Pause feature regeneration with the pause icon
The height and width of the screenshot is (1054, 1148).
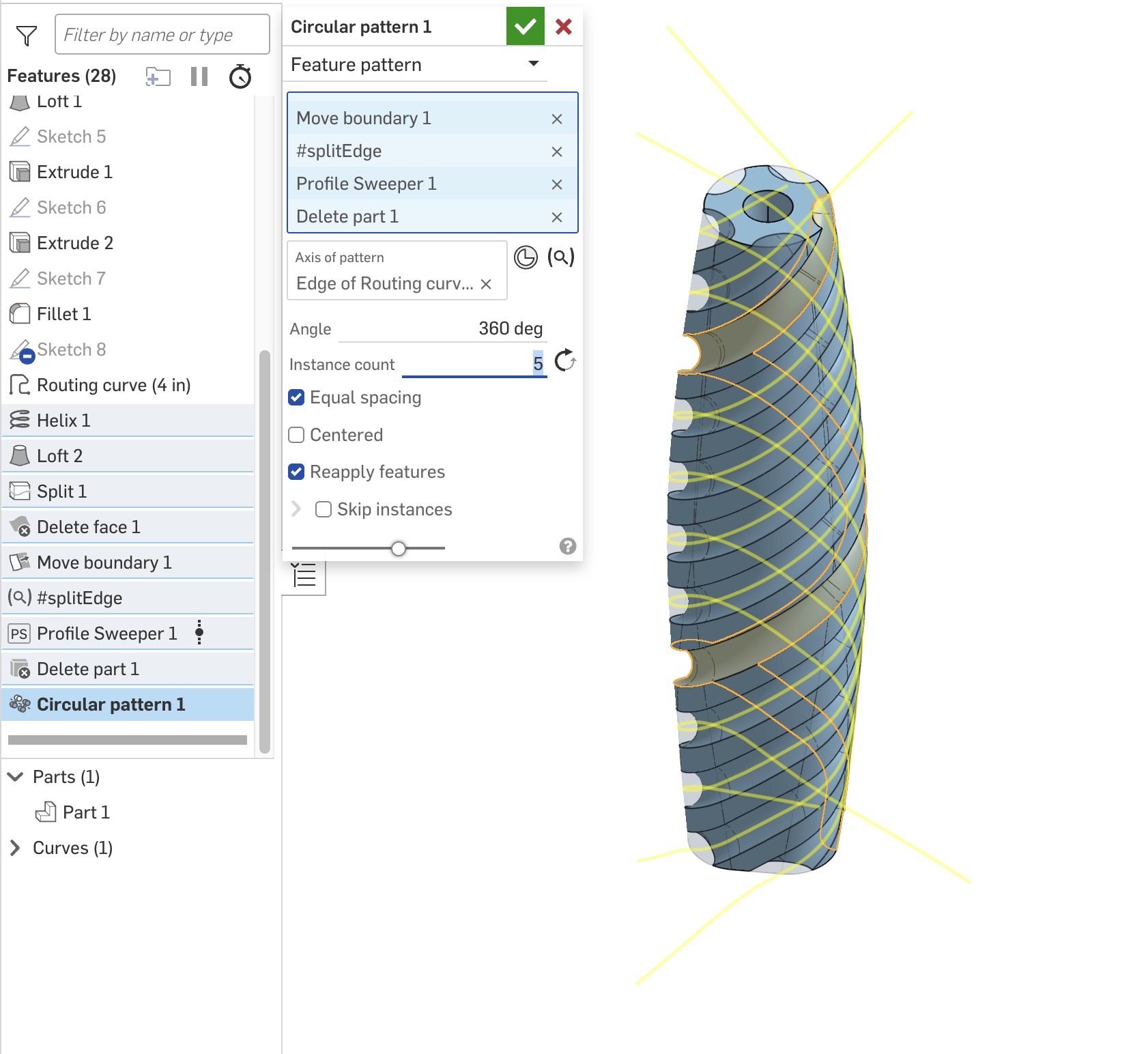pyautogui.click(x=199, y=76)
